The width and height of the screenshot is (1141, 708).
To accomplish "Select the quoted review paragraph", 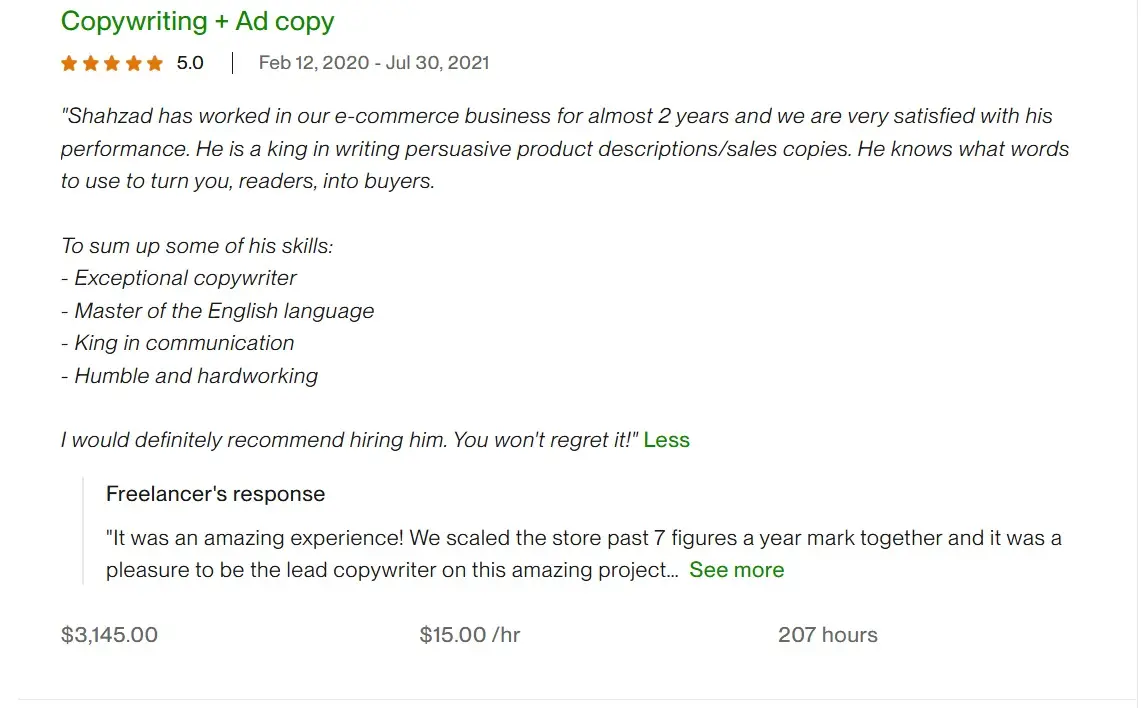I will tap(565, 148).
